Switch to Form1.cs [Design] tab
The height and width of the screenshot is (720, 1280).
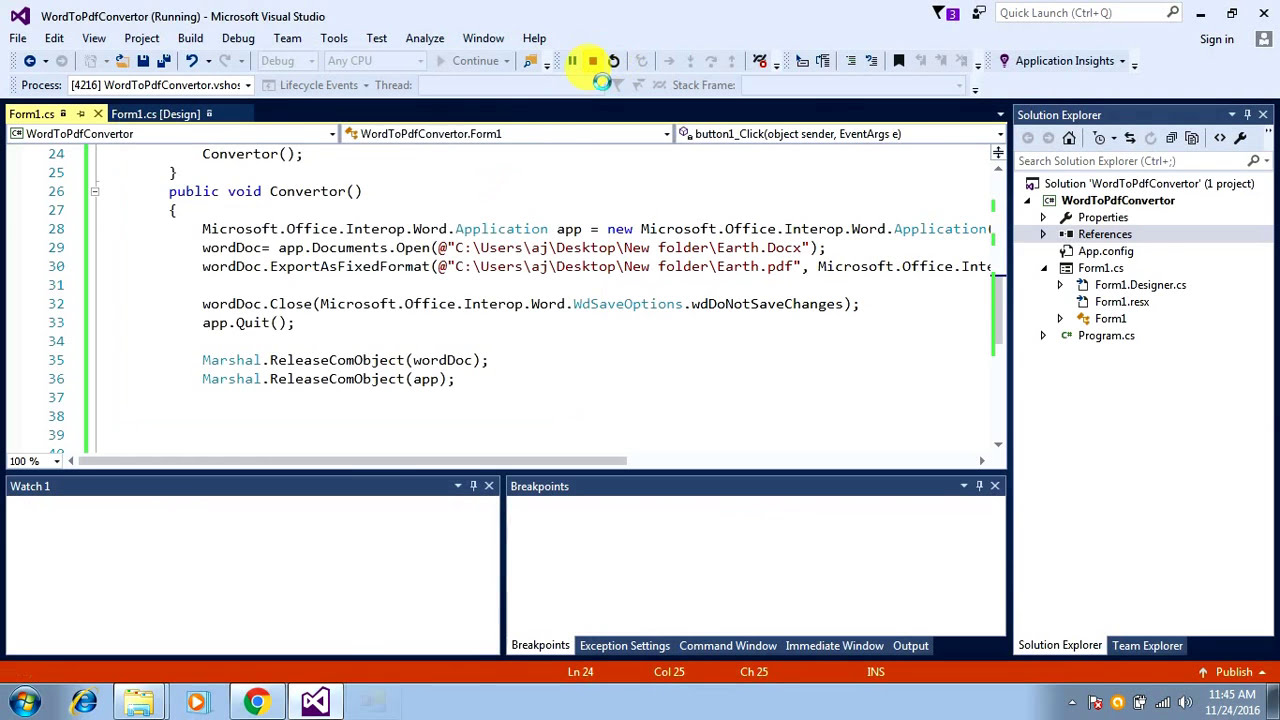[x=156, y=114]
